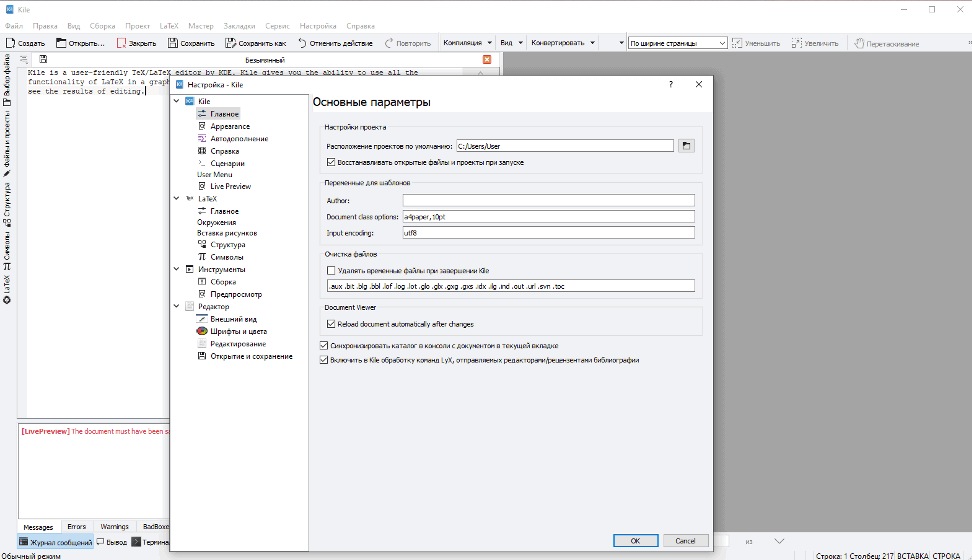Click the default project location path field
Screen dimensions: 972x560
pyautogui.click(x=565, y=146)
